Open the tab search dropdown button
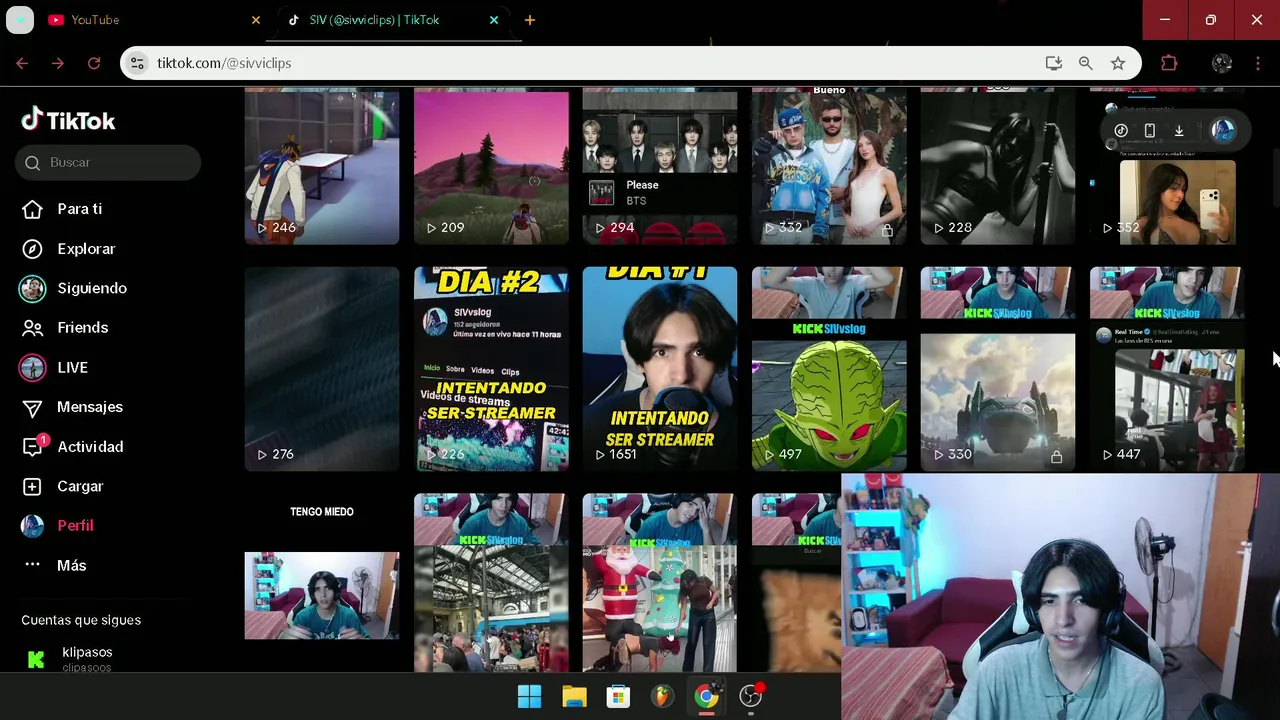Viewport: 1280px width, 720px height. pyautogui.click(x=20, y=20)
